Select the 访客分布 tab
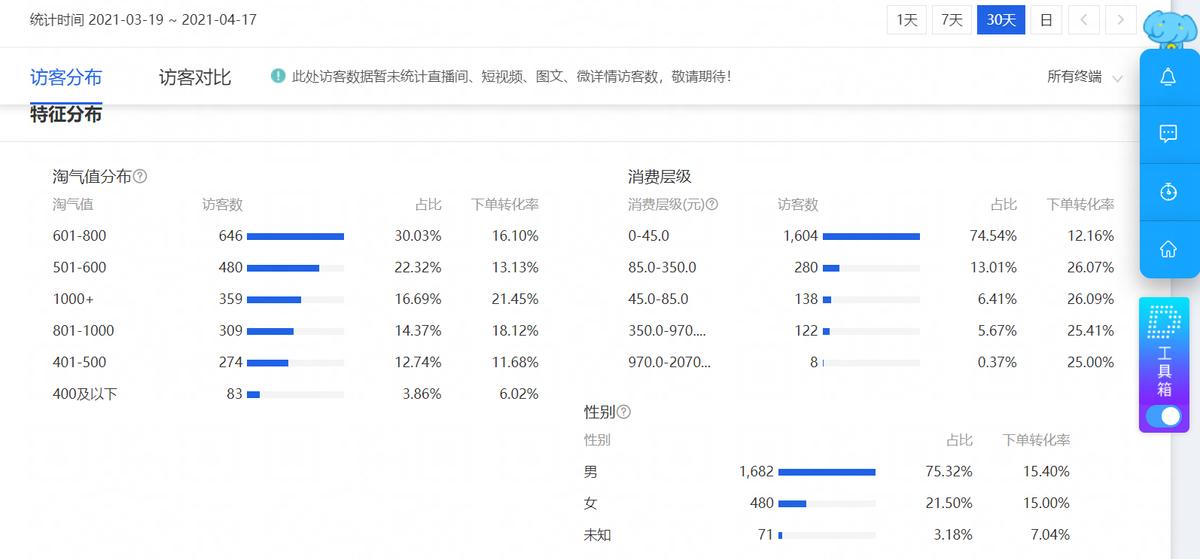This screenshot has height=559, width=1200. [x=66, y=77]
